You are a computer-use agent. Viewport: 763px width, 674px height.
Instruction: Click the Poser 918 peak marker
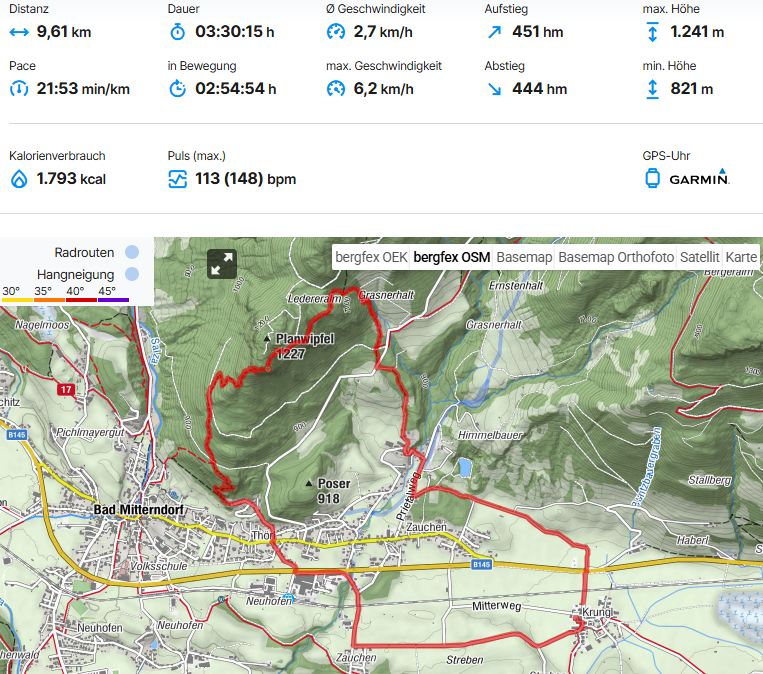309,484
